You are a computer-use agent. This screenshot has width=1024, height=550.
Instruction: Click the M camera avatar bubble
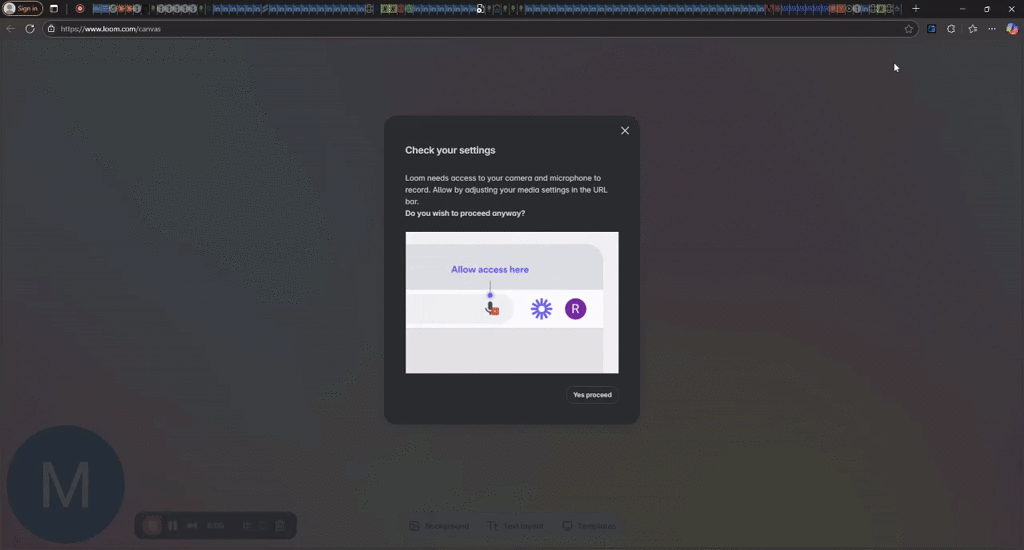65,485
